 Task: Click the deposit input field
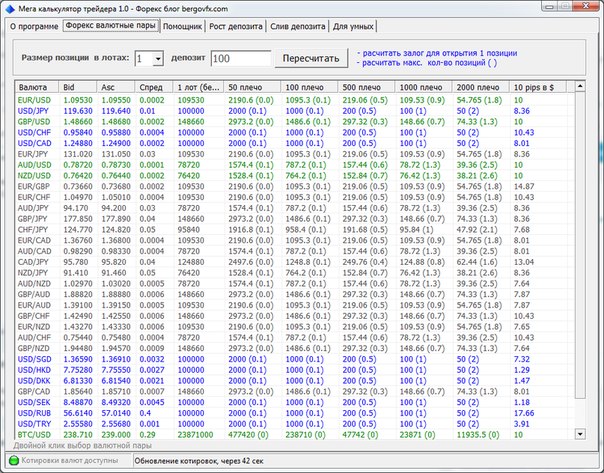tap(240, 60)
